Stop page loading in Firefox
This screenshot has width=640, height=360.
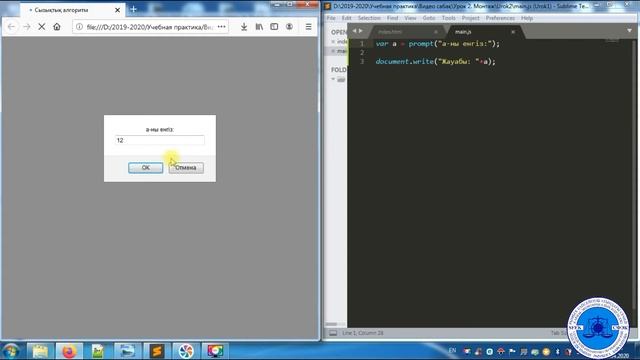pos(42,27)
